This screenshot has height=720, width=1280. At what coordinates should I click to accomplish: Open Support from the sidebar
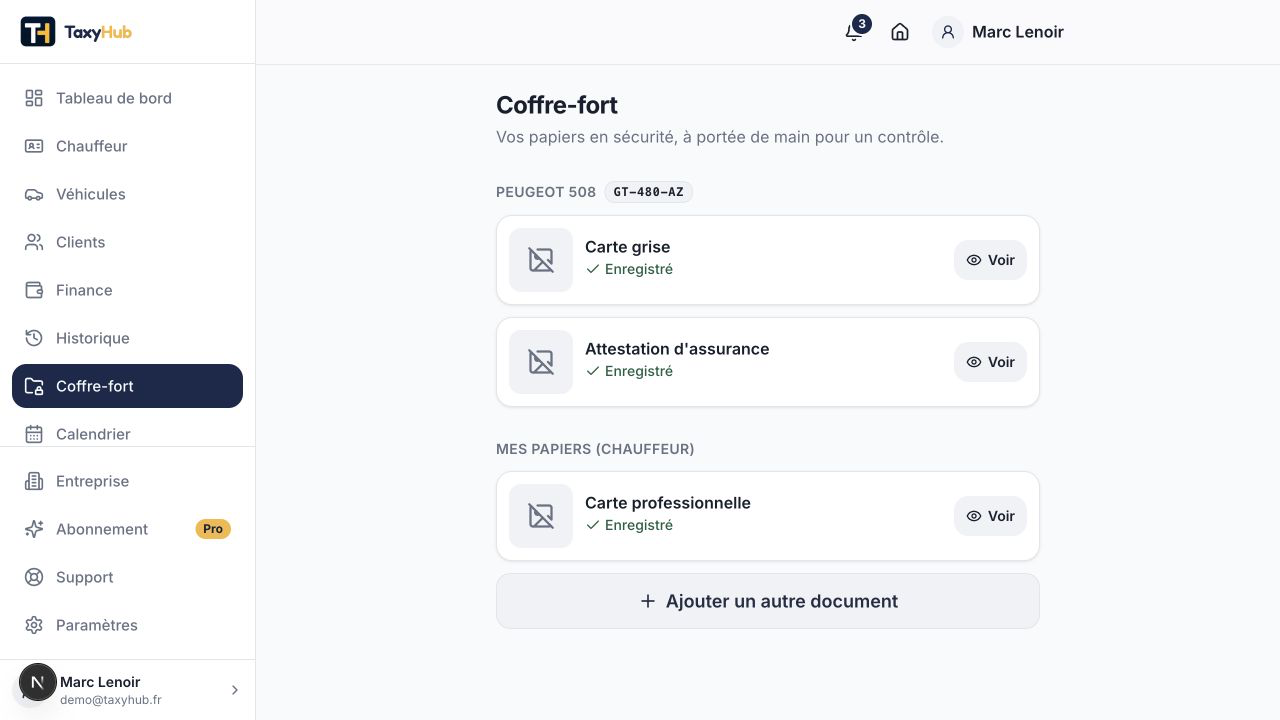click(x=127, y=577)
